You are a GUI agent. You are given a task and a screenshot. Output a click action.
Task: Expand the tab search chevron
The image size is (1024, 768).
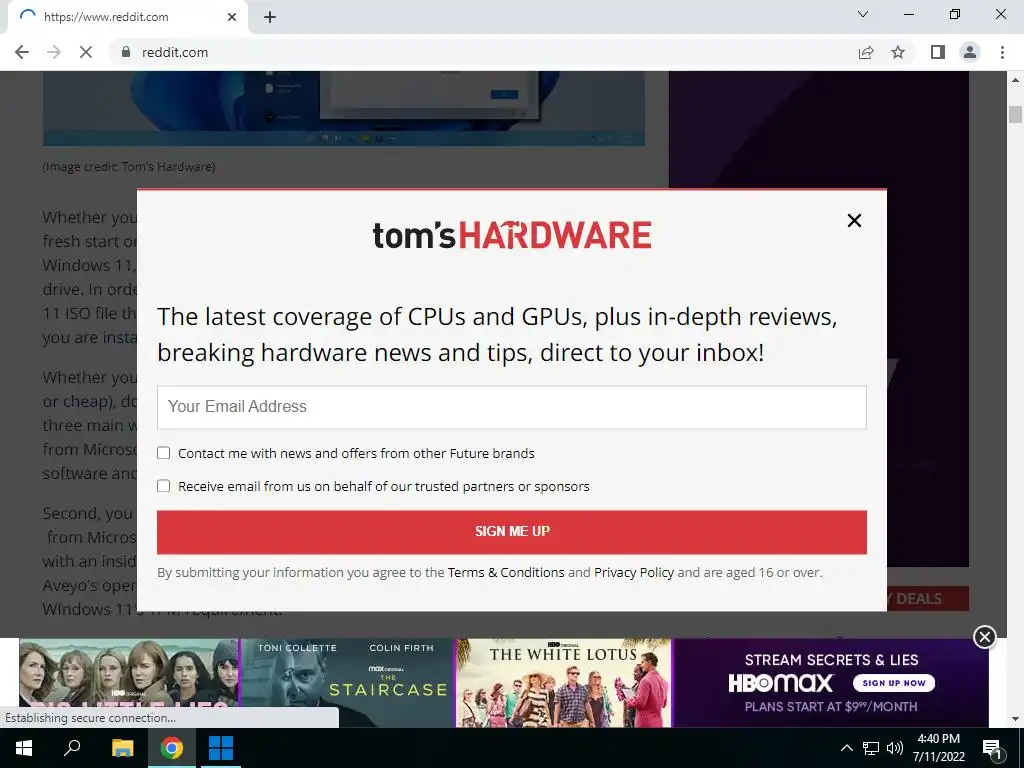[x=863, y=14]
